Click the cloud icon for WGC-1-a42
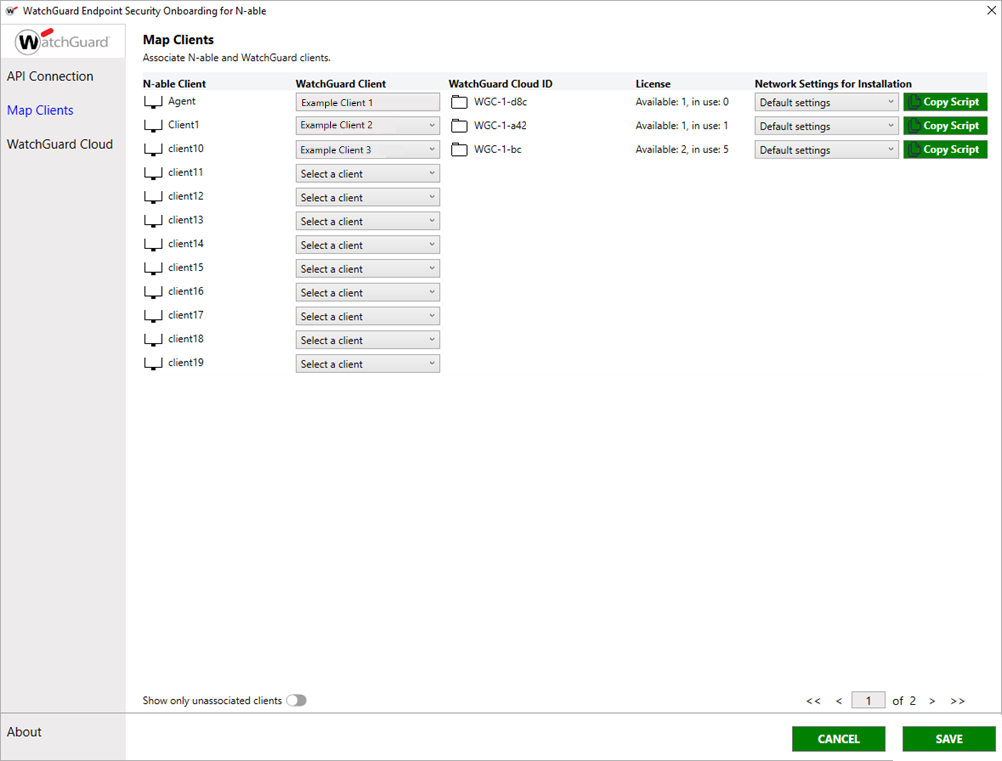Viewport: 1002px width, 761px height. [x=458, y=125]
